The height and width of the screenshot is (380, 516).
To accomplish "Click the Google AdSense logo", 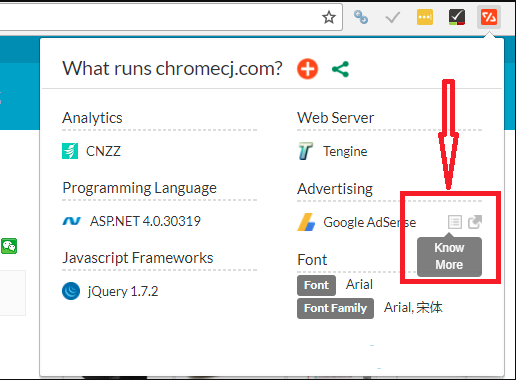I will (306, 222).
